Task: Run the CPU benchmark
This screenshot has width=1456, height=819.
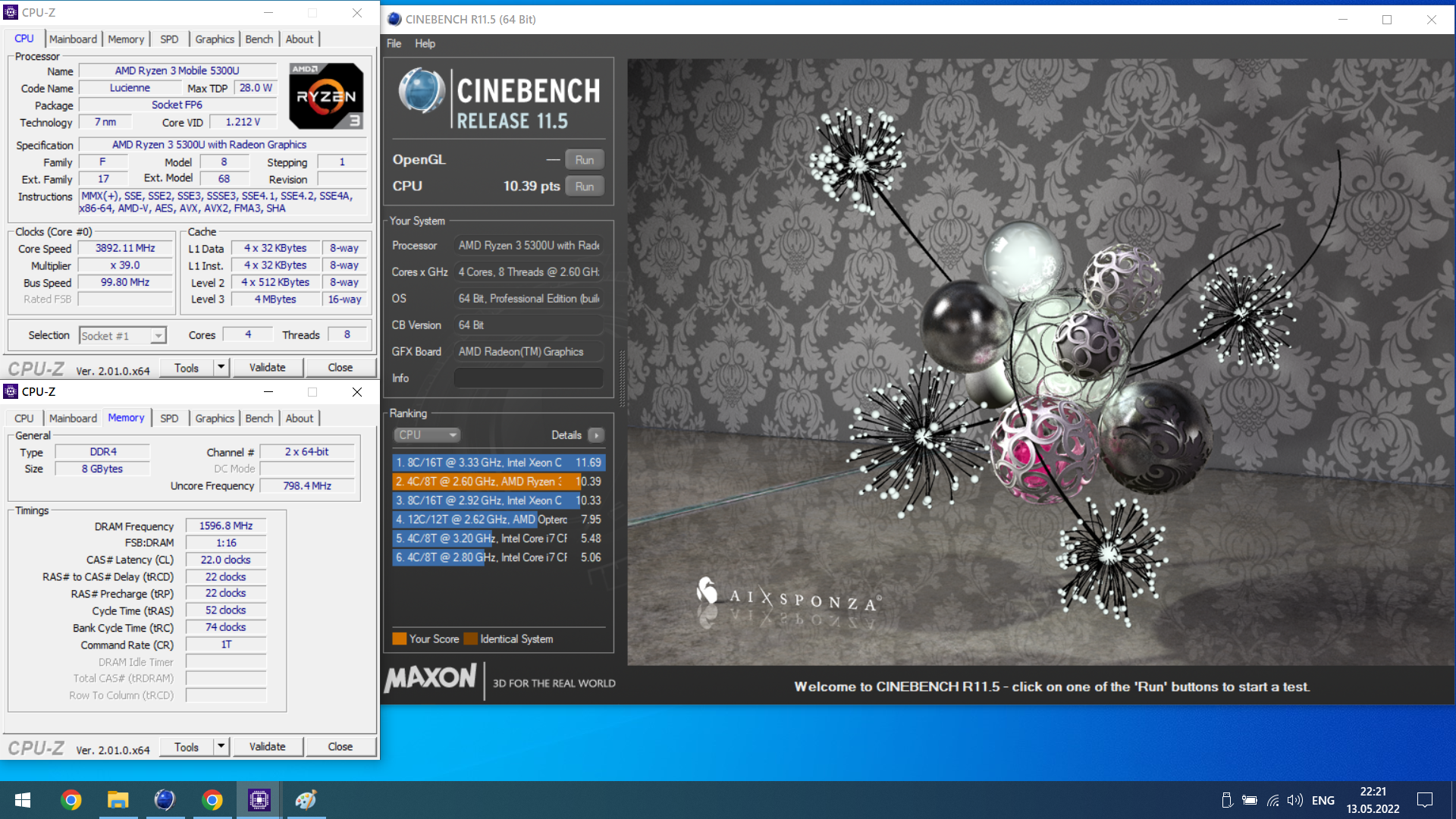Action: click(x=584, y=187)
